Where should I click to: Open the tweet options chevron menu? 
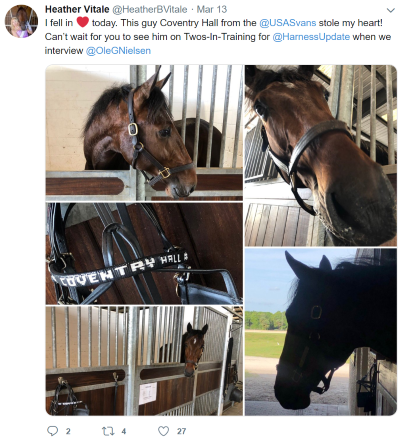coord(390,10)
